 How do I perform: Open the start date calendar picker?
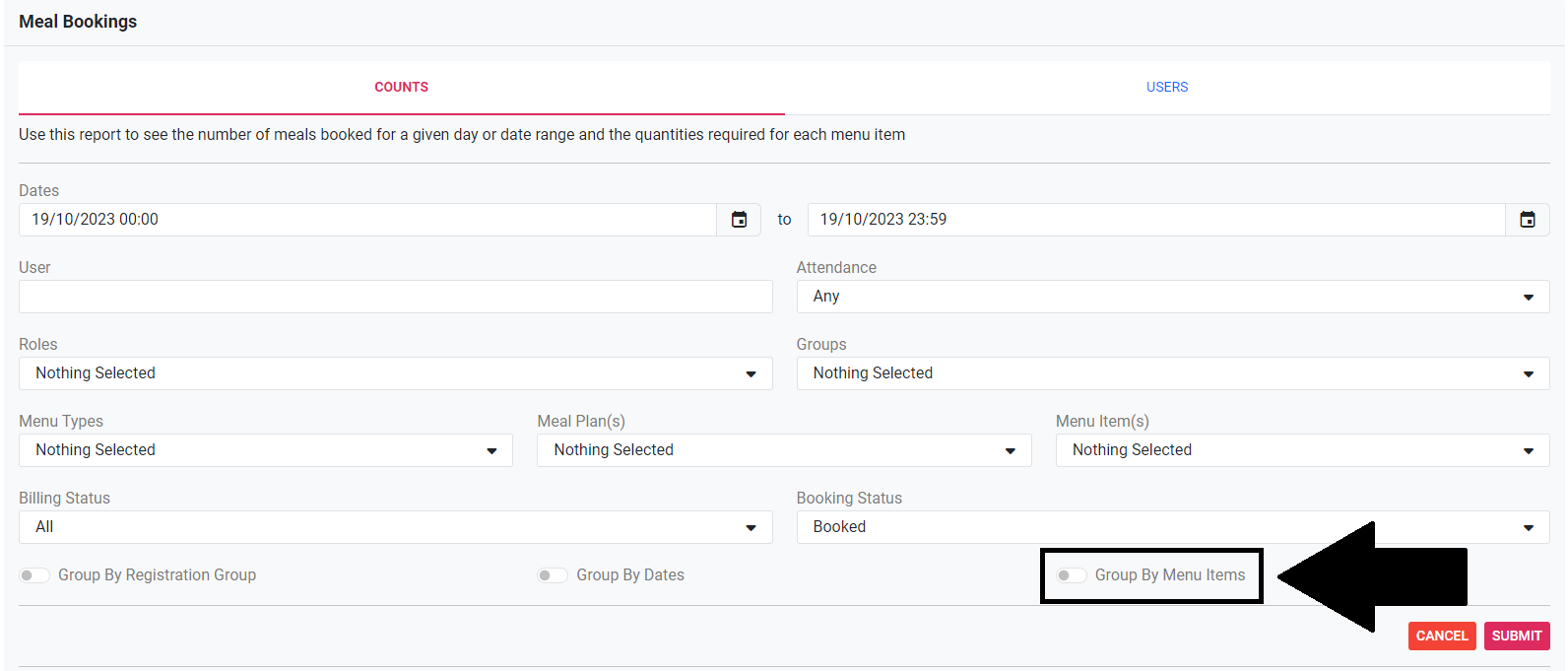(x=739, y=220)
